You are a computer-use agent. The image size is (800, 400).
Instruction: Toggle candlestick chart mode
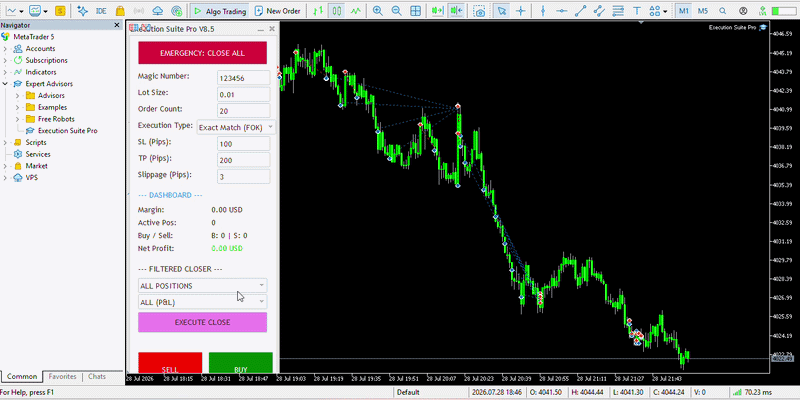click(336, 11)
